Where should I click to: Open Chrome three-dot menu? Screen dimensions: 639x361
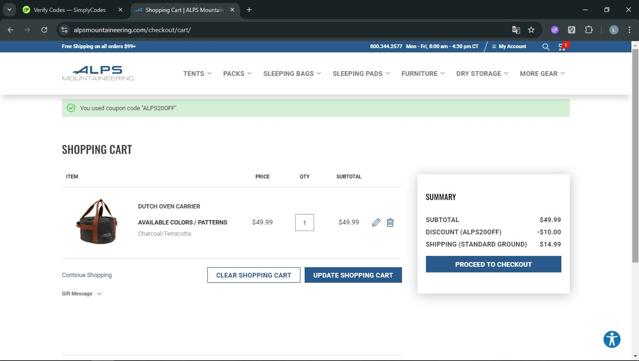click(x=629, y=30)
